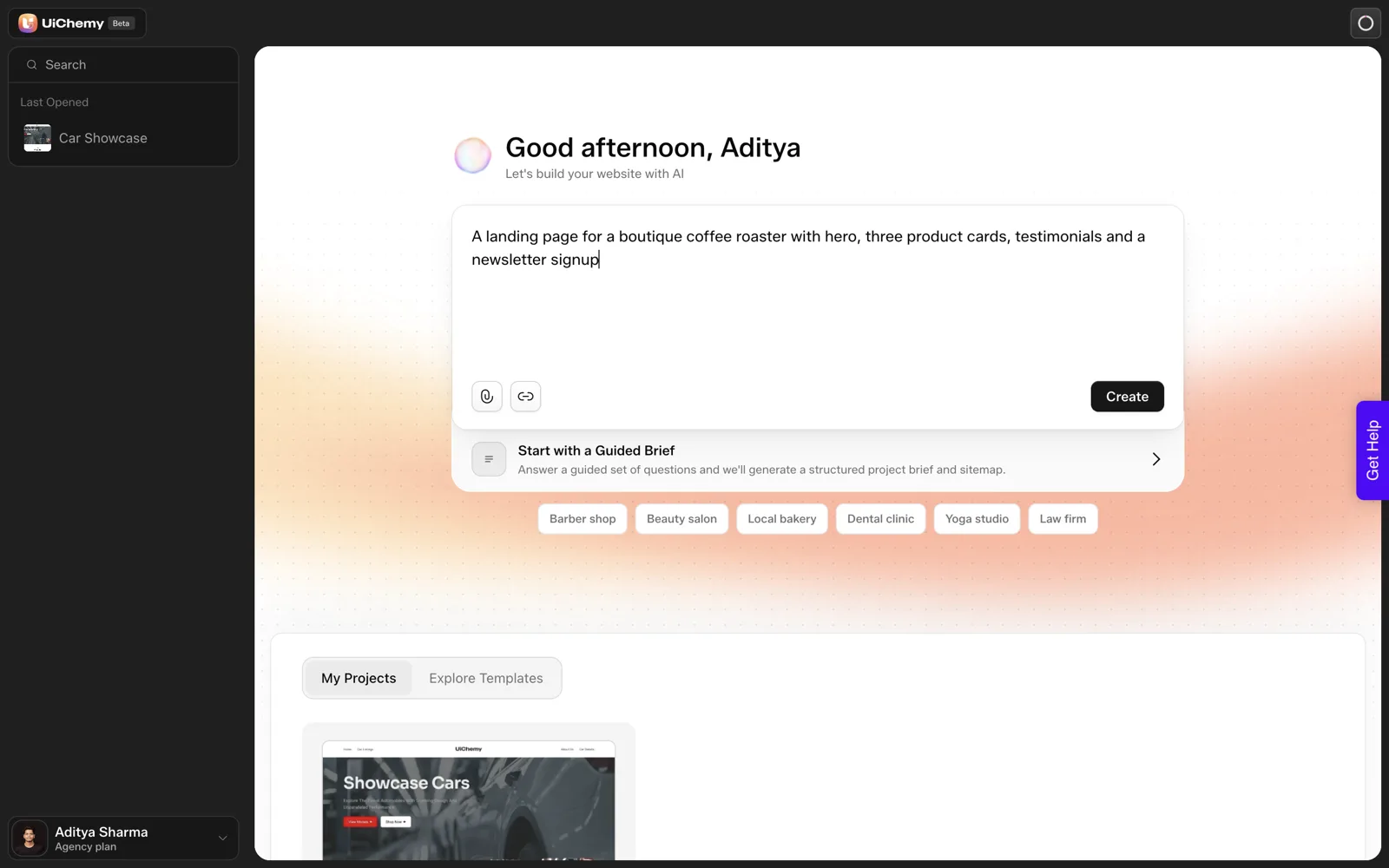Screen dimensions: 1389x868
Task: Click Aditya Sharma's profile avatar
Action: [30, 838]
